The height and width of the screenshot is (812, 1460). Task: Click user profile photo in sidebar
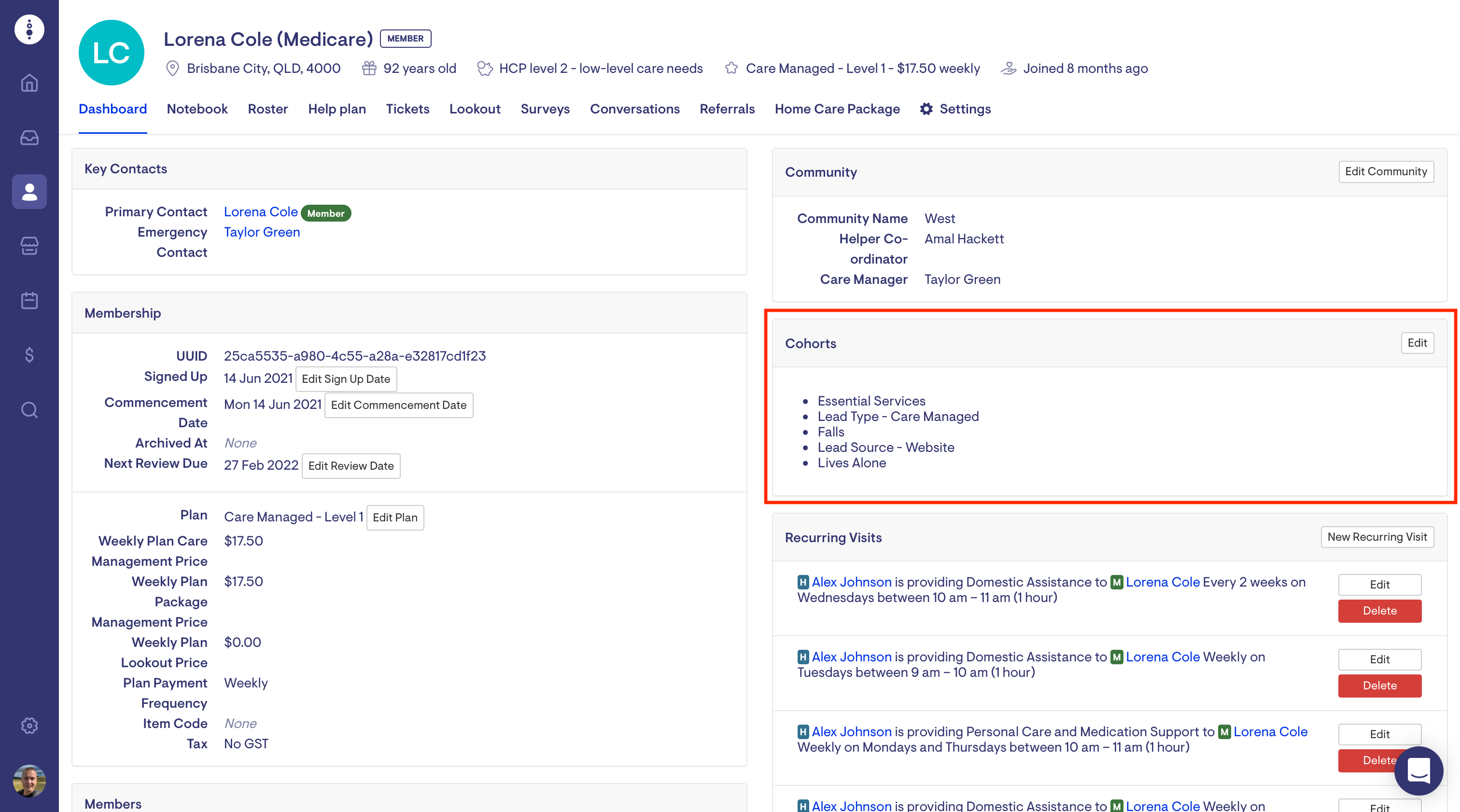pos(29,780)
